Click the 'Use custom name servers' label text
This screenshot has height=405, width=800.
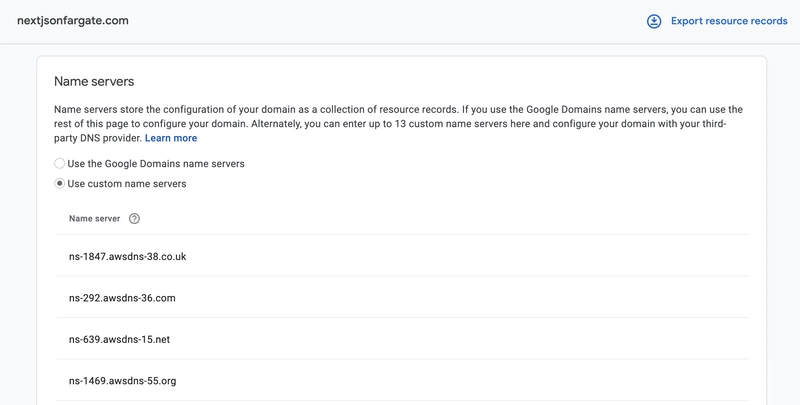127,184
